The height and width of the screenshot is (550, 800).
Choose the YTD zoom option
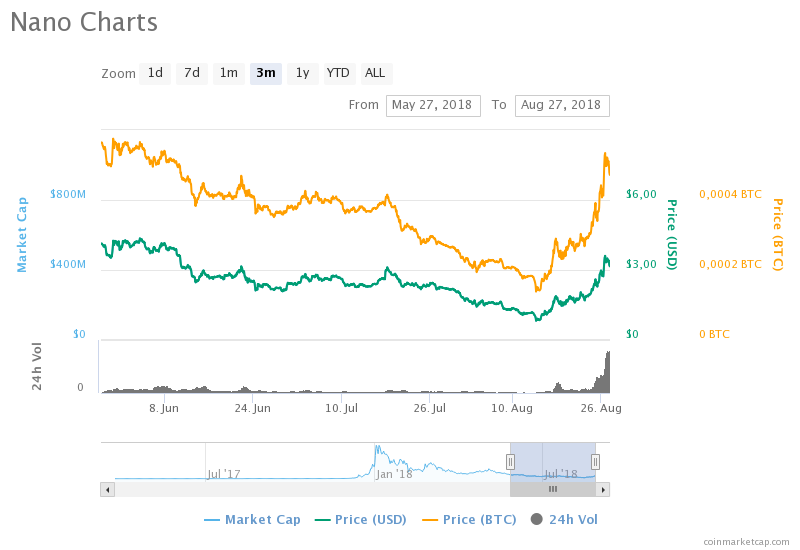coord(338,73)
